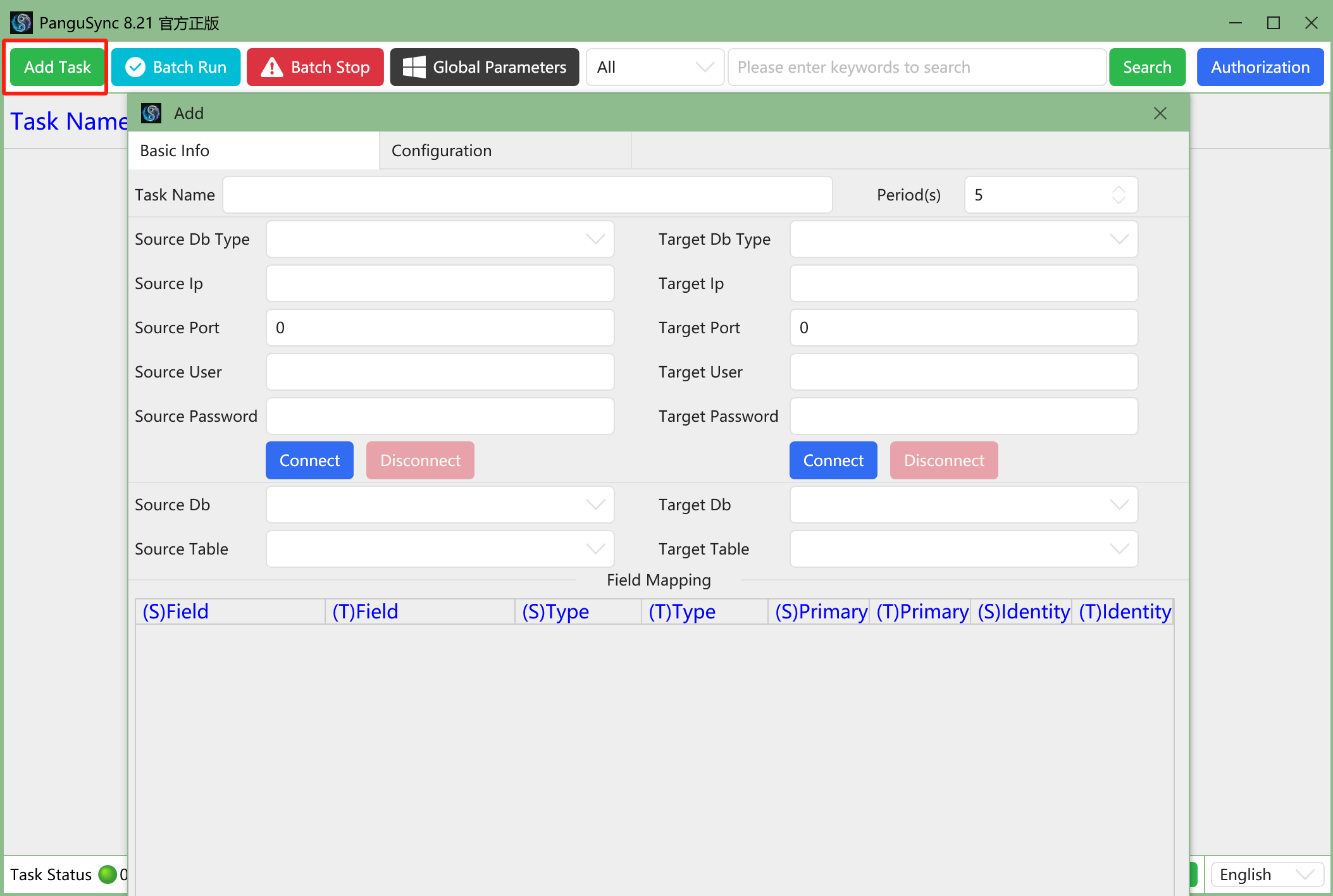Click the (S)Primary column header
The width and height of the screenshot is (1333, 896).
[x=819, y=611]
